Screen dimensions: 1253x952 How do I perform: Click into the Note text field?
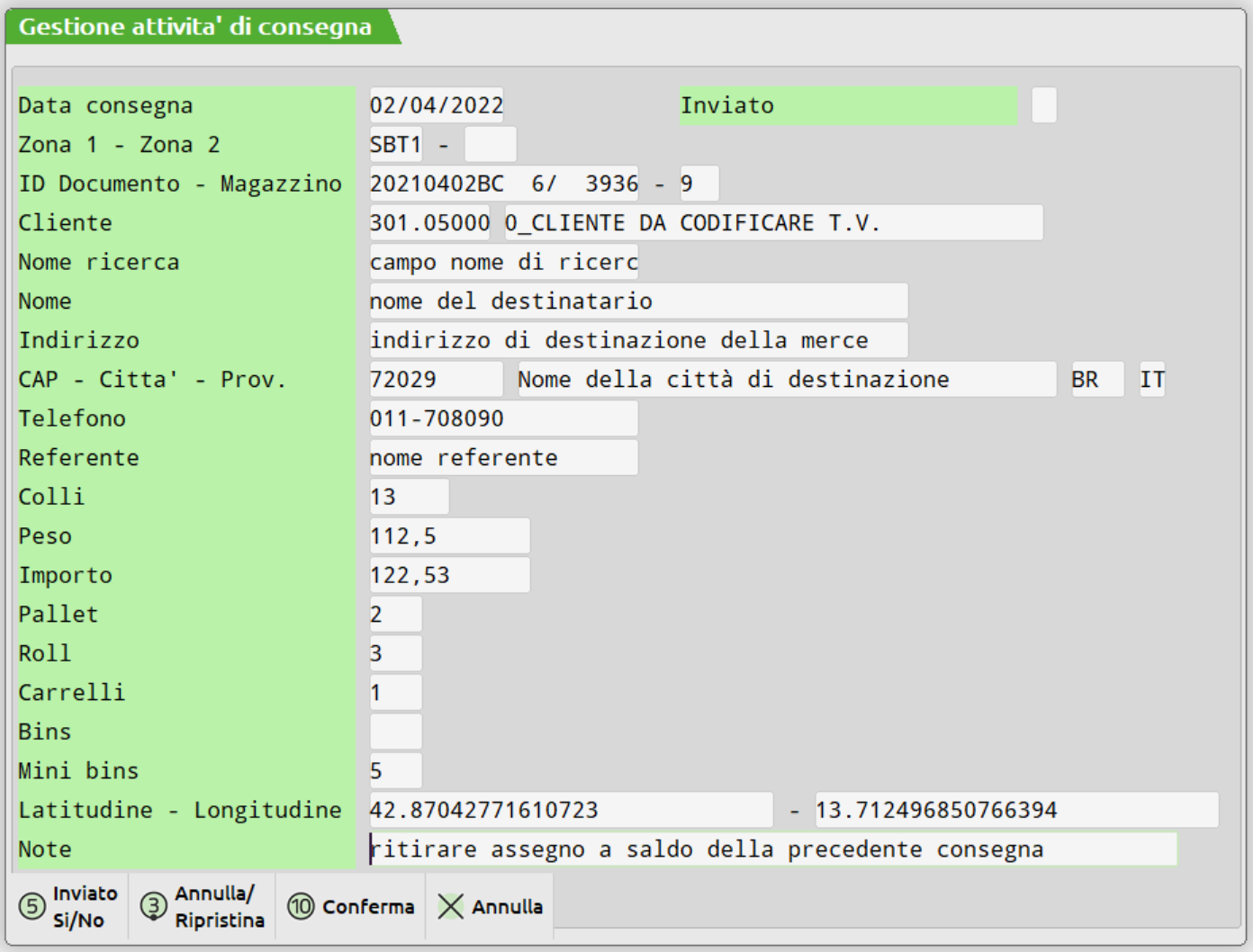click(772, 849)
